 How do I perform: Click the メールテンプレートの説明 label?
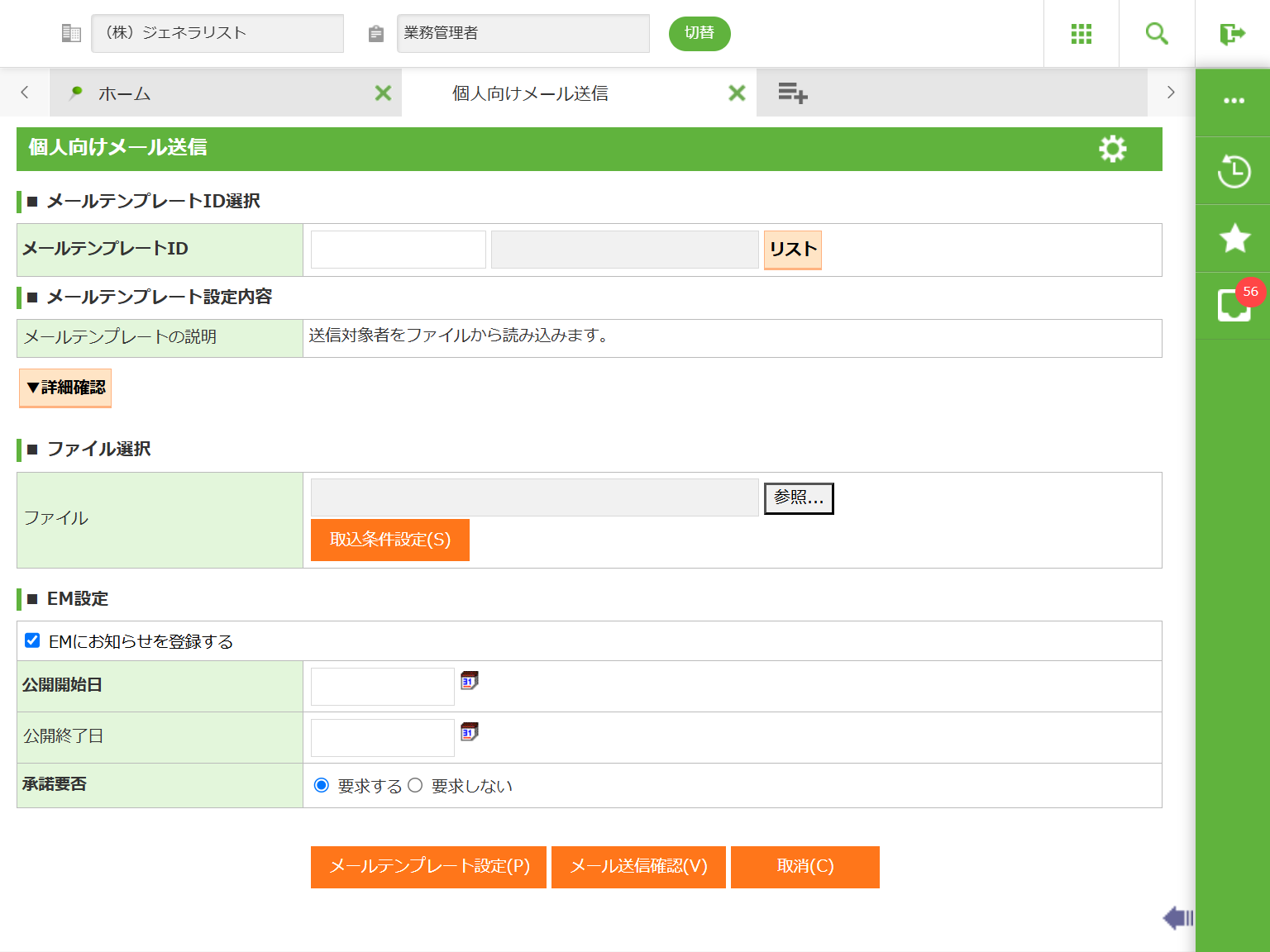click(120, 337)
